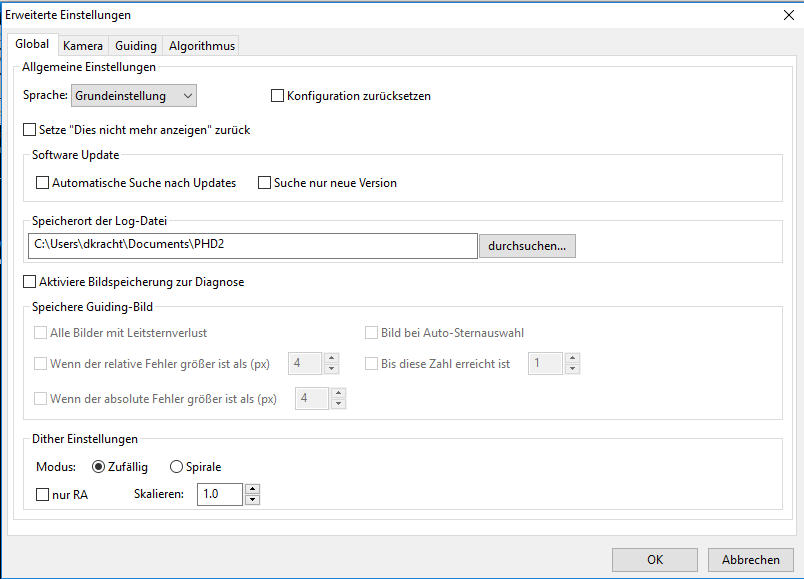Tick the 'Dies nicht mehr anzeigen' reset checkbox
The image size is (804, 579).
(x=29, y=130)
